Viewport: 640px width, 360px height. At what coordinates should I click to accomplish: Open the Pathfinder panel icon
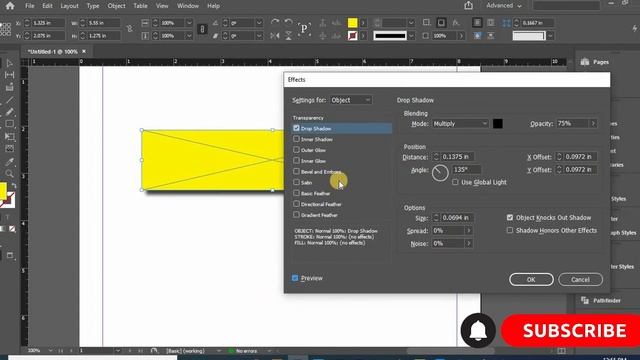(585, 300)
